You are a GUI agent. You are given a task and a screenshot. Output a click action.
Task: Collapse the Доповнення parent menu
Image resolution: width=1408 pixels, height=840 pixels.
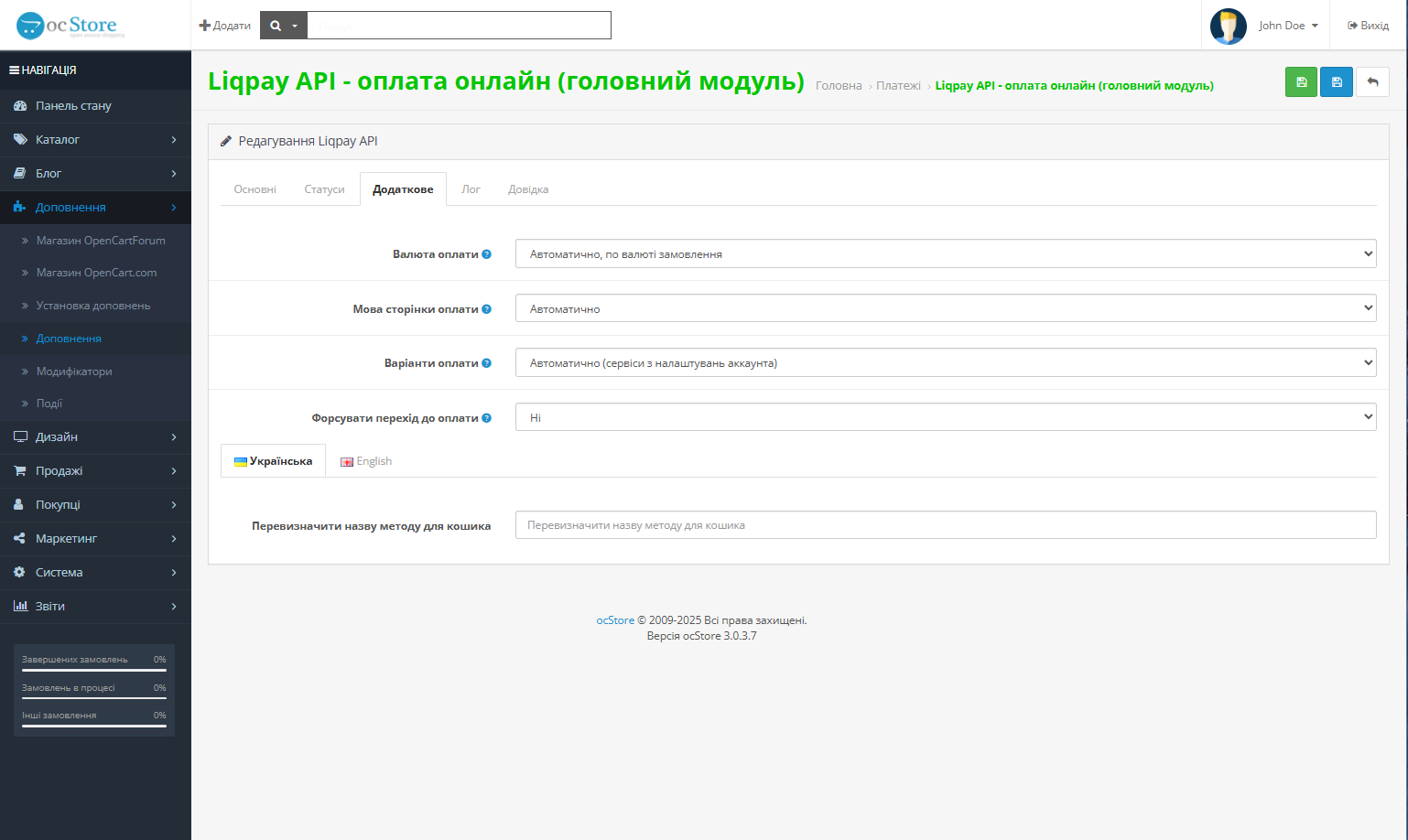pyautogui.click(x=95, y=208)
